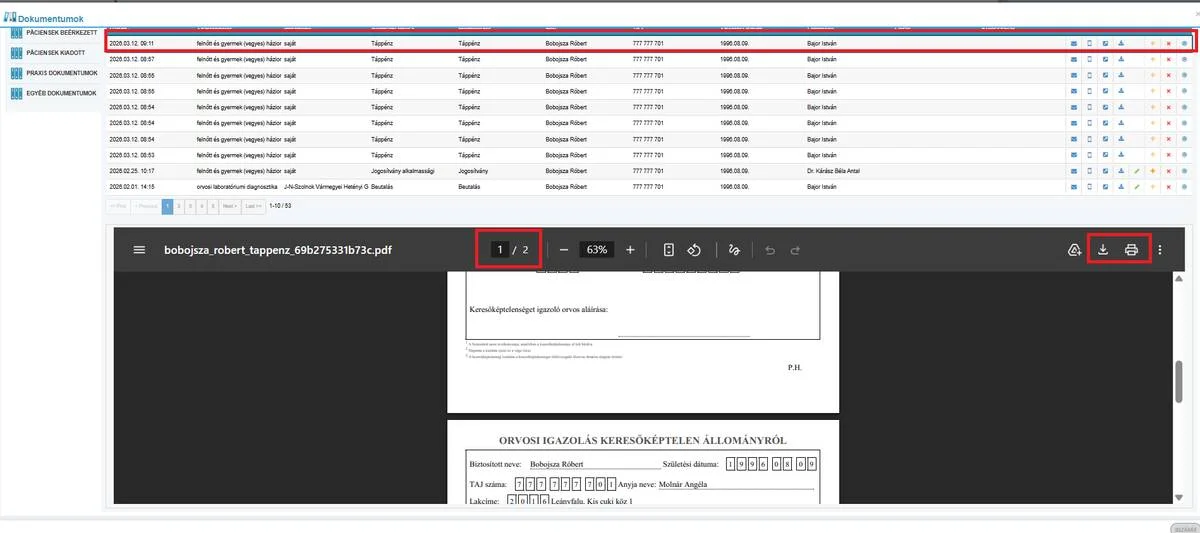
Task: Select current page 1 in pagination
Action: pos(168,206)
